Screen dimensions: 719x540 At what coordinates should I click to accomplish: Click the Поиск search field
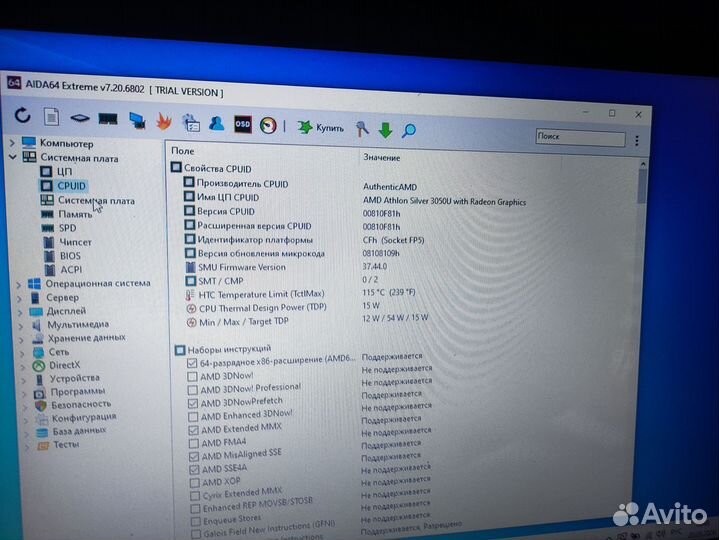coord(581,137)
